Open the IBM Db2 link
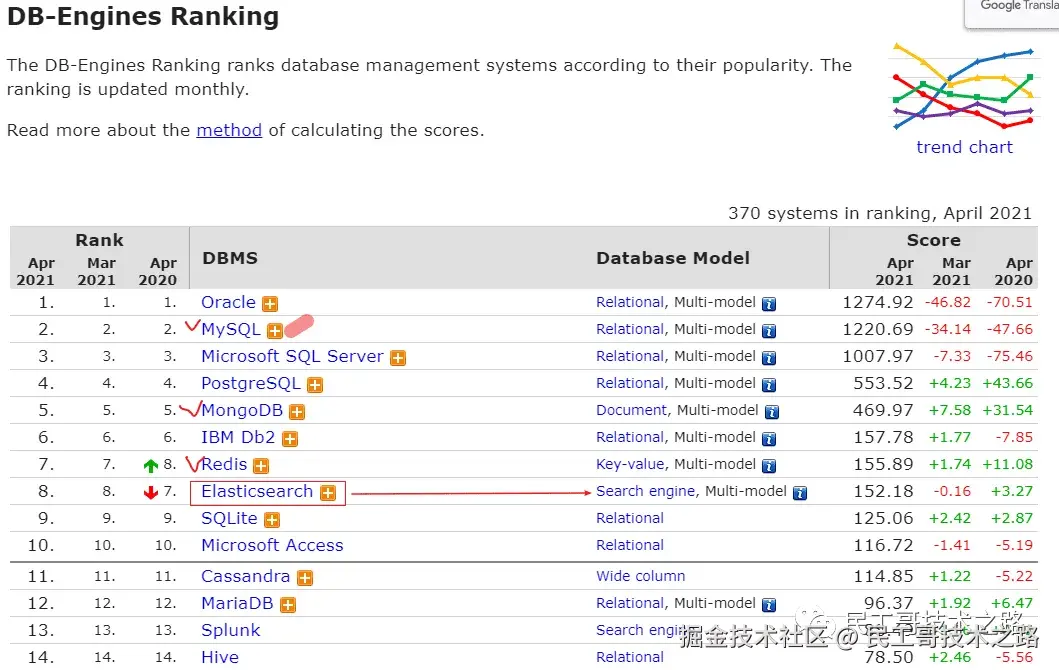The image size is (1059, 670). 238,437
